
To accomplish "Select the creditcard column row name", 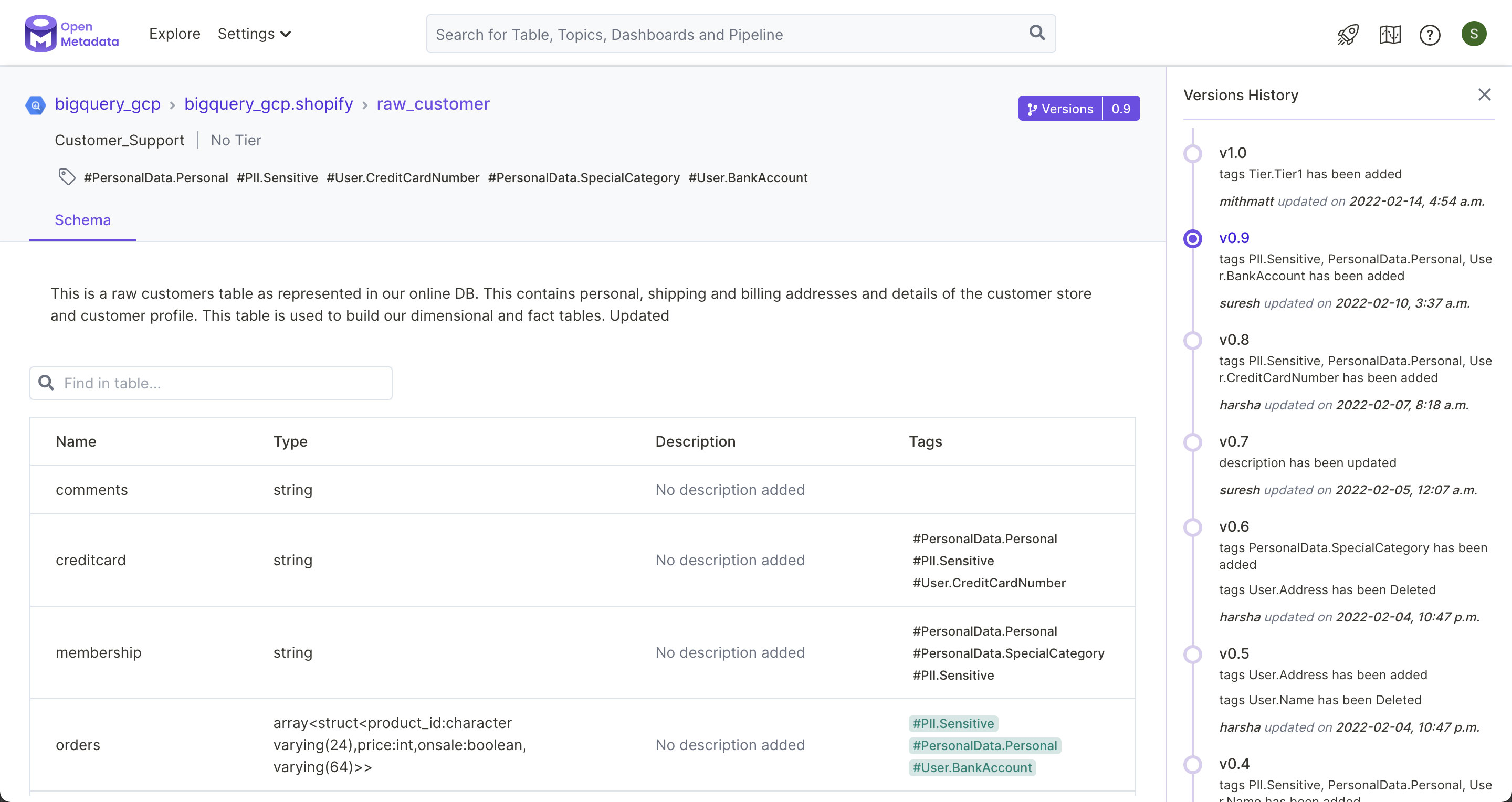I will (90, 560).
